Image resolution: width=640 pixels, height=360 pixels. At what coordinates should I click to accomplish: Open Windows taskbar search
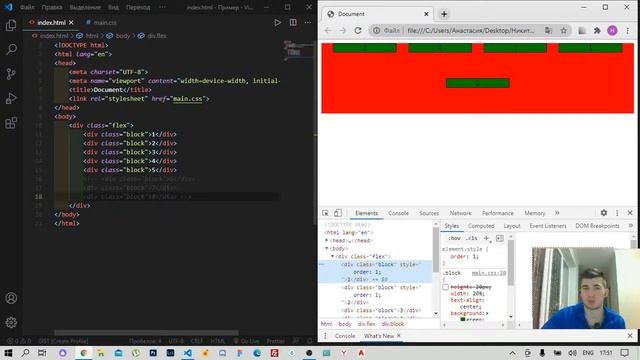[x=25, y=353]
